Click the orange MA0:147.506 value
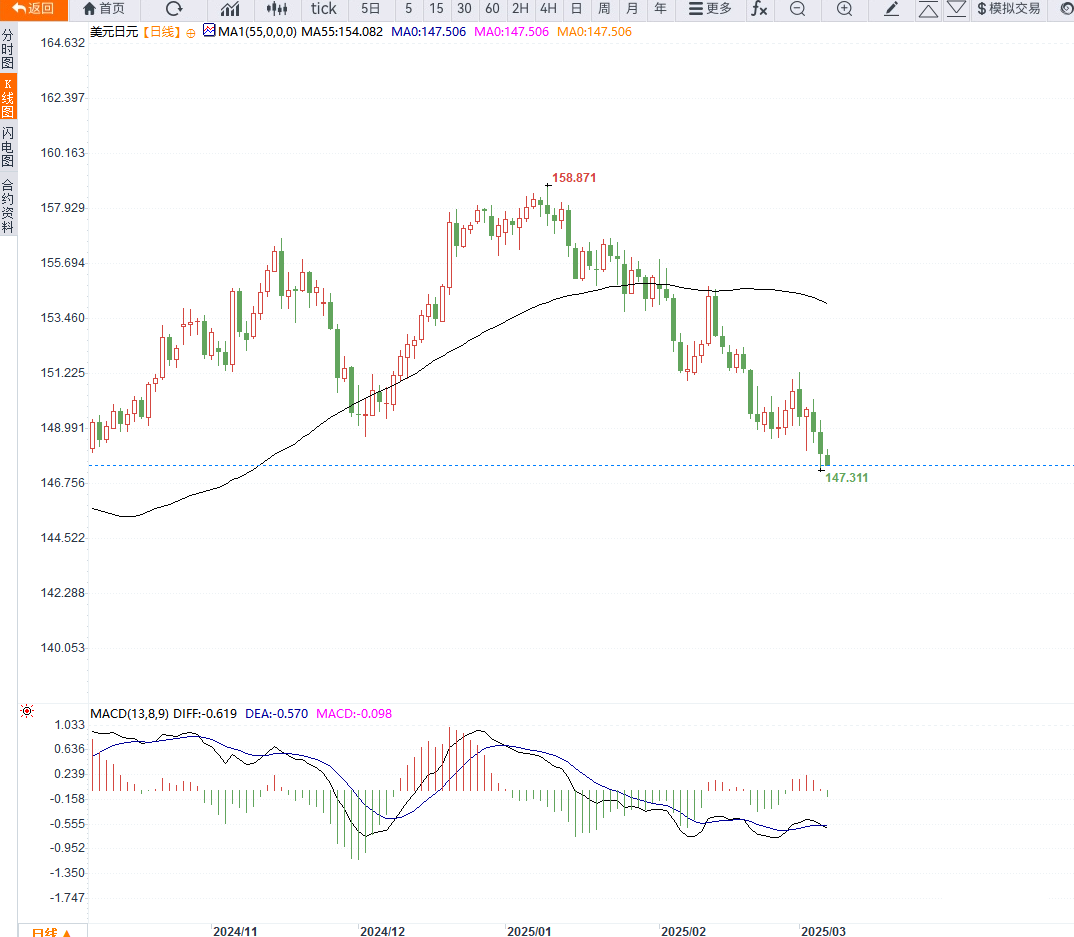This screenshot has height=937, width=1074. tap(594, 32)
